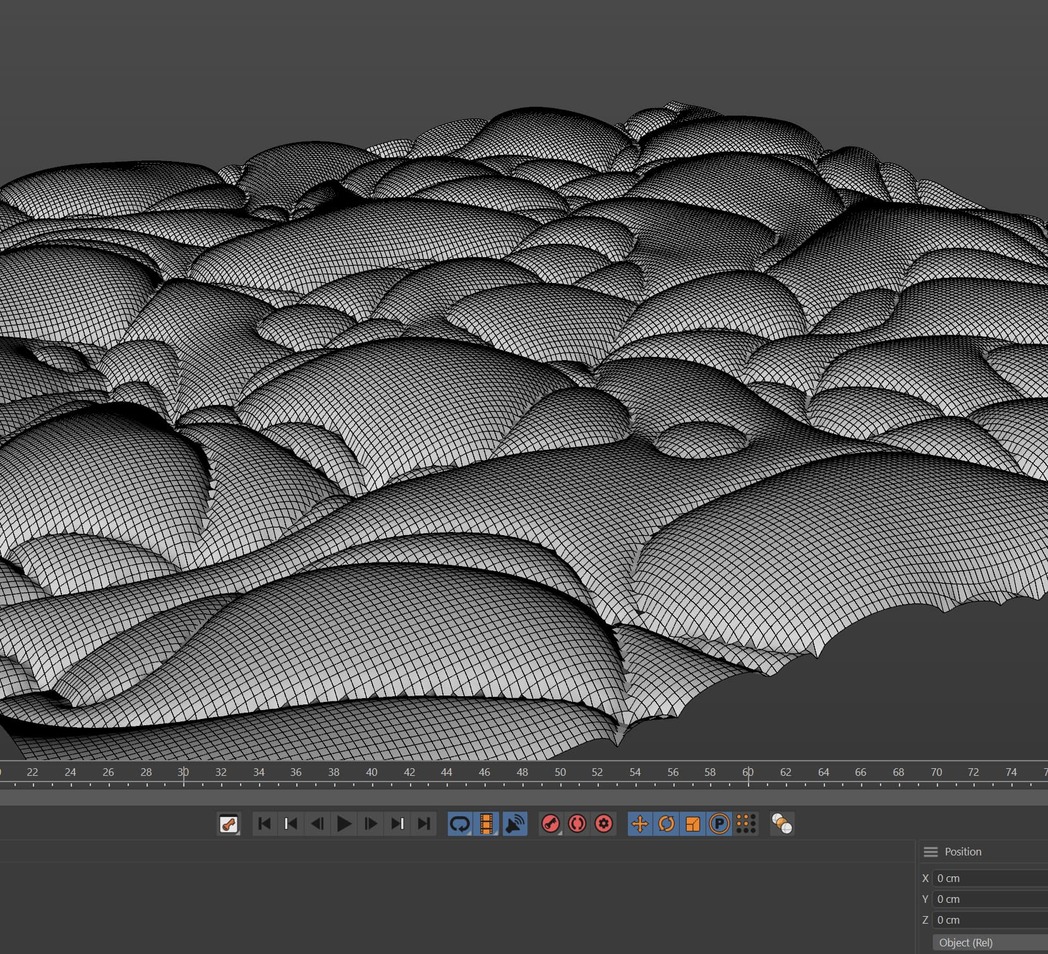Go to the next keyframe

click(398, 824)
